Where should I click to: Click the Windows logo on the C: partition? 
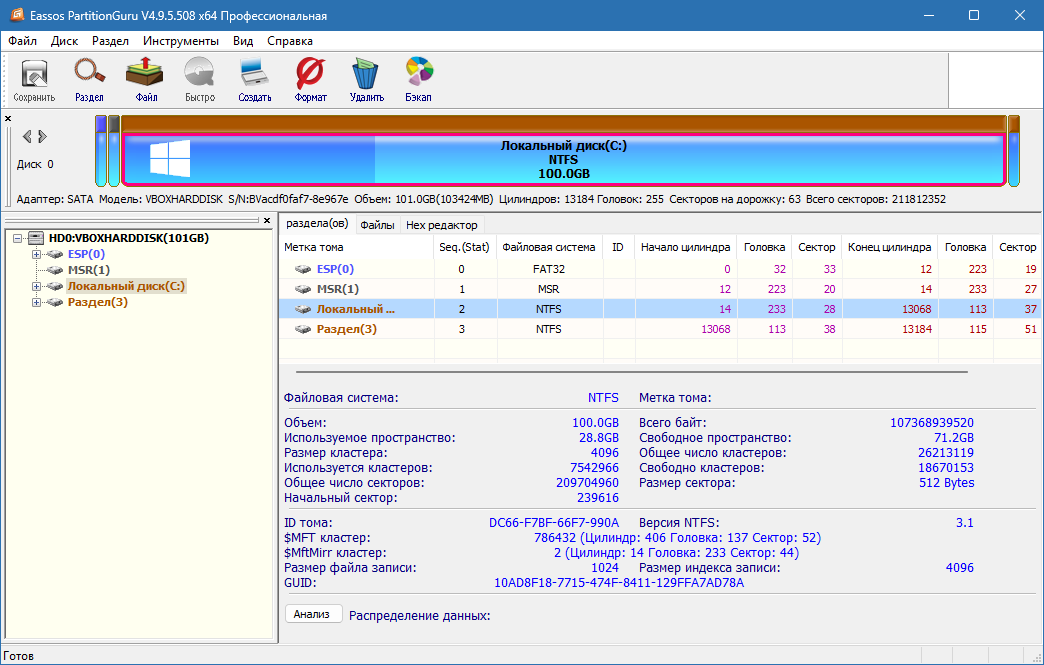coord(170,158)
